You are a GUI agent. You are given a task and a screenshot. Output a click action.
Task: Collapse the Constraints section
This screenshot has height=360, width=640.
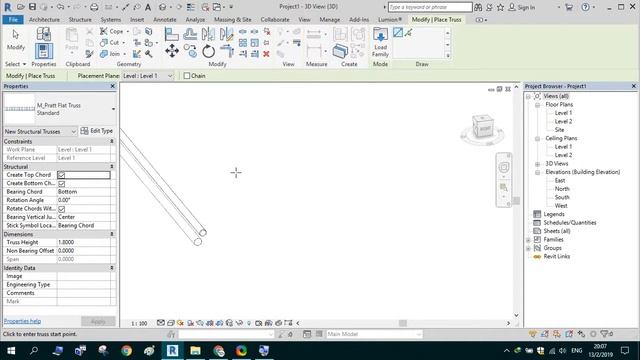click(111, 141)
